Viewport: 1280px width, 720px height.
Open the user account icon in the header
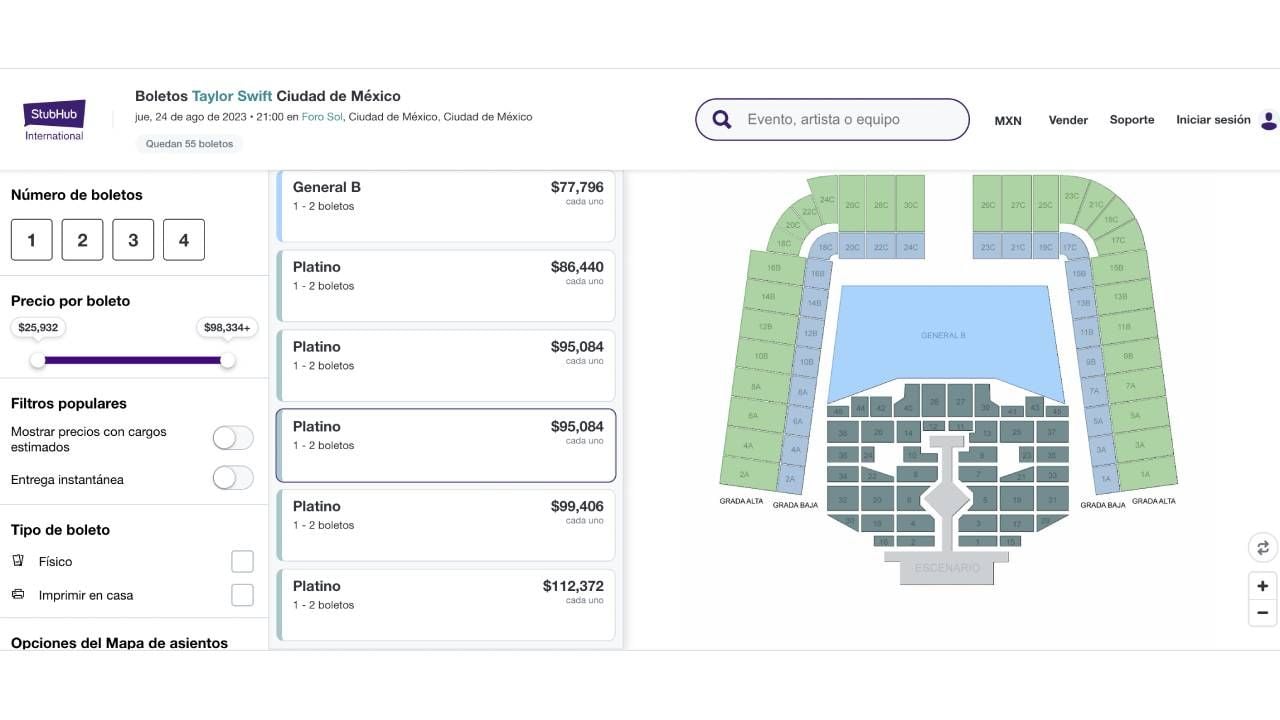tap(1268, 119)
